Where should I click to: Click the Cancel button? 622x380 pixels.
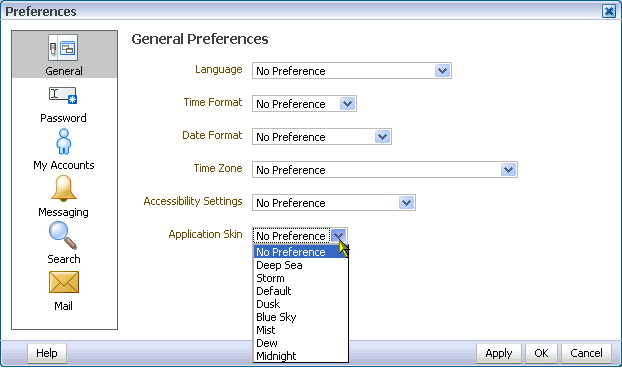pyautogui.click(x=586, y=353)
